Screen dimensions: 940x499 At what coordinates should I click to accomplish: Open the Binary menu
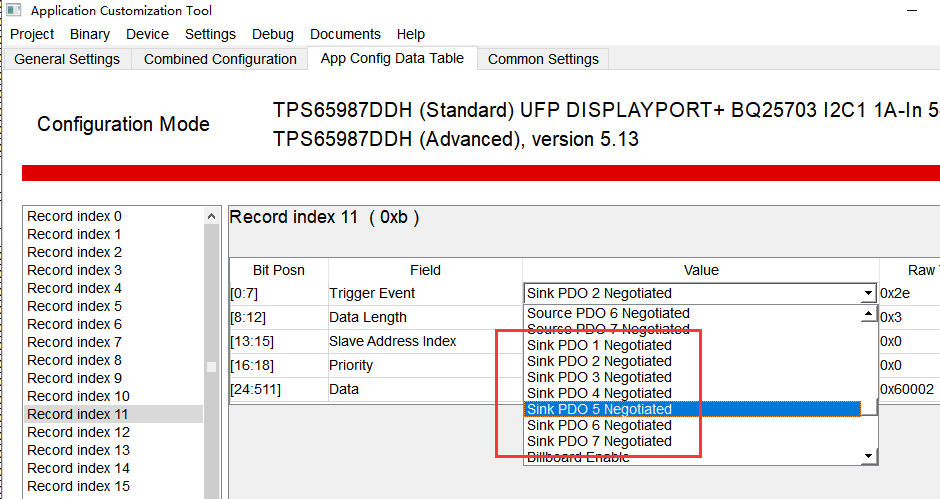coord(90,34)
